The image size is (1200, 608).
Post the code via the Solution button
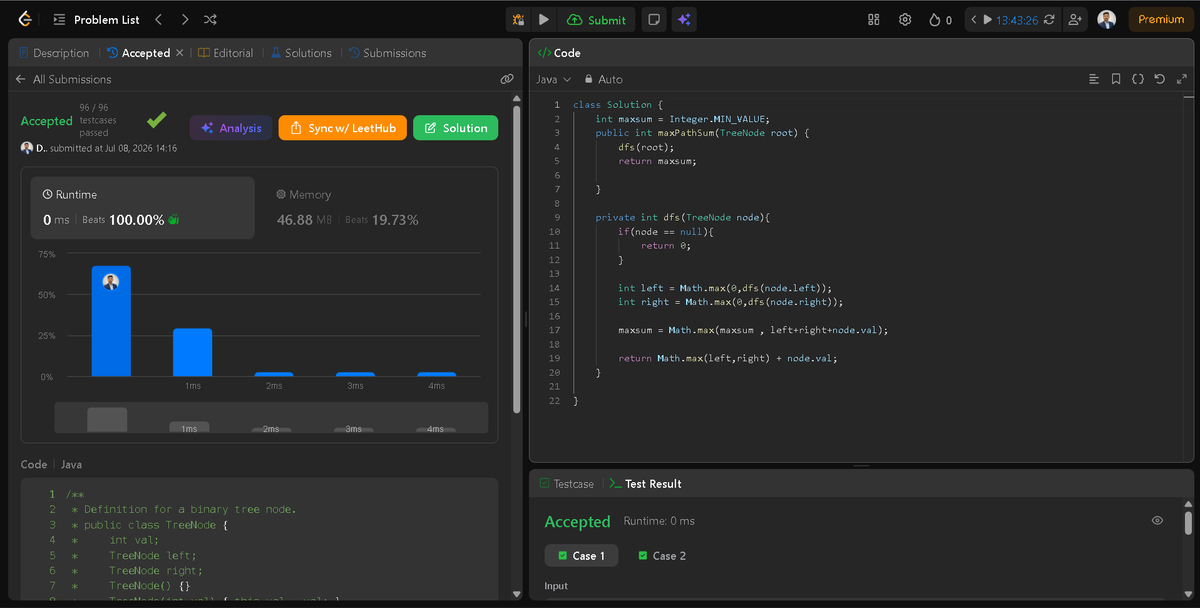(455, 128)
